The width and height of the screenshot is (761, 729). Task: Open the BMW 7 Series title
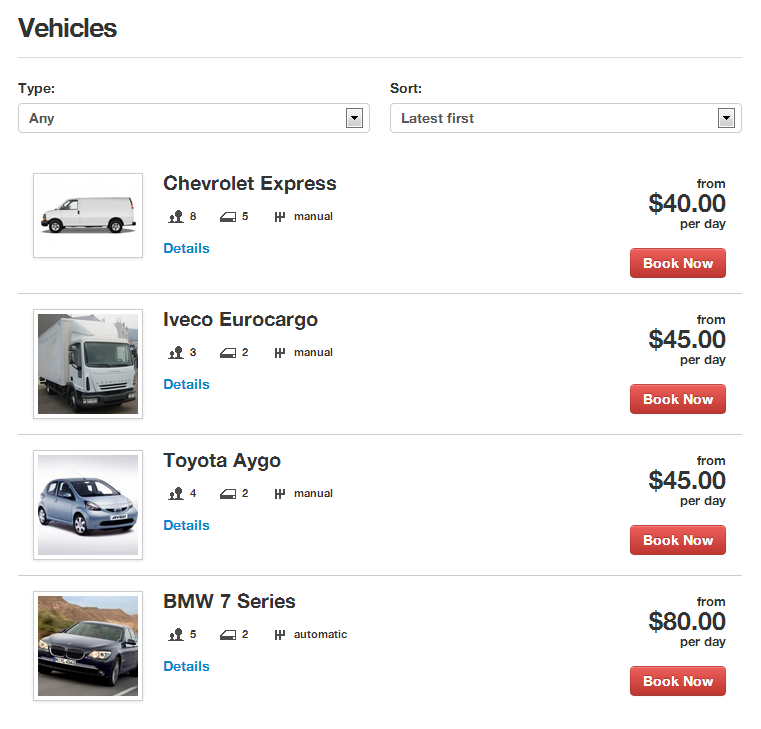(229, 601)
